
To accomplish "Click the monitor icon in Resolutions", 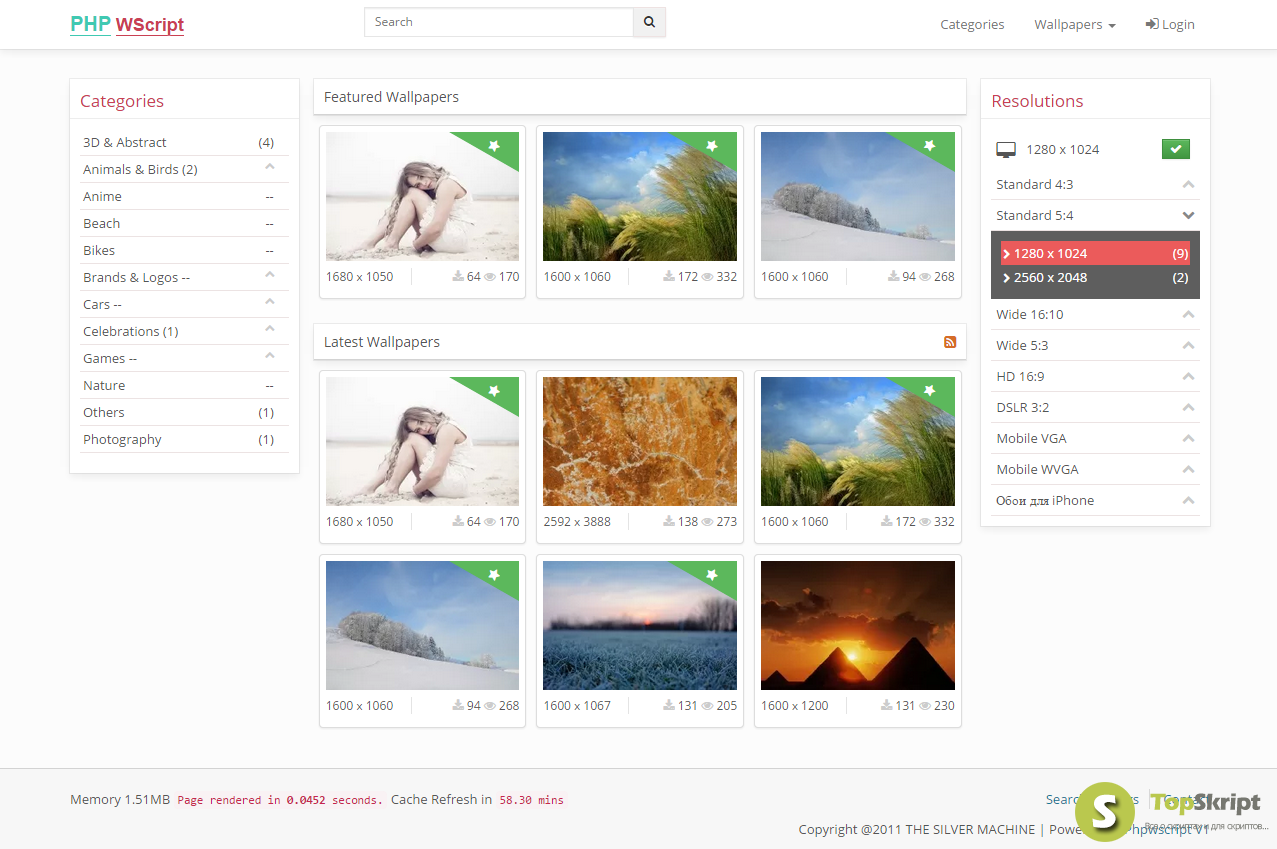I will coord(1006,150).
